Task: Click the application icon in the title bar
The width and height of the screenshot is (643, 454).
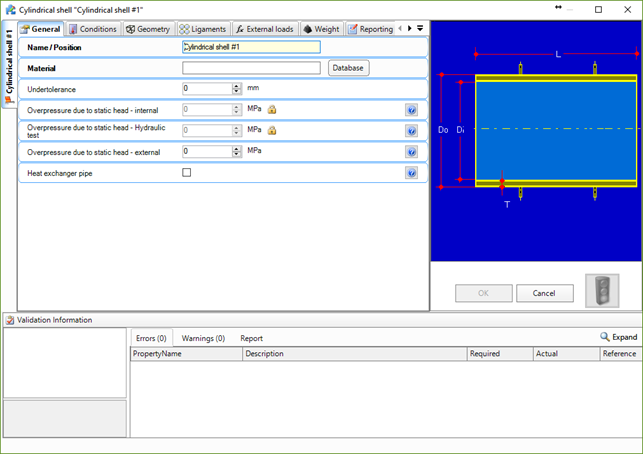Action: pos(10,9)
